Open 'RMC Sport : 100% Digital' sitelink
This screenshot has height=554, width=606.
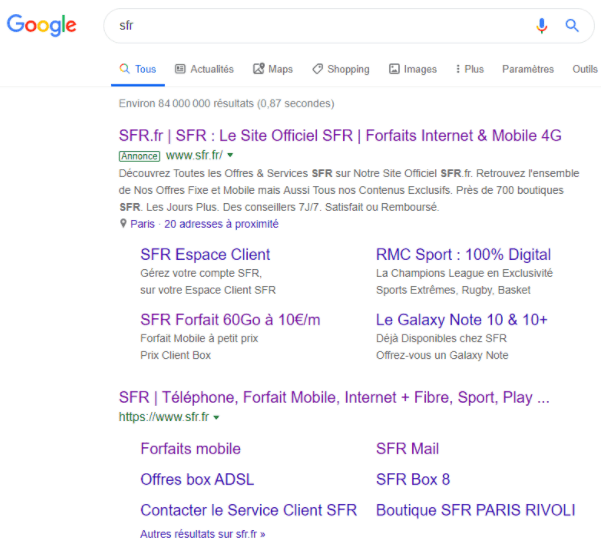[x=463, y=254]
